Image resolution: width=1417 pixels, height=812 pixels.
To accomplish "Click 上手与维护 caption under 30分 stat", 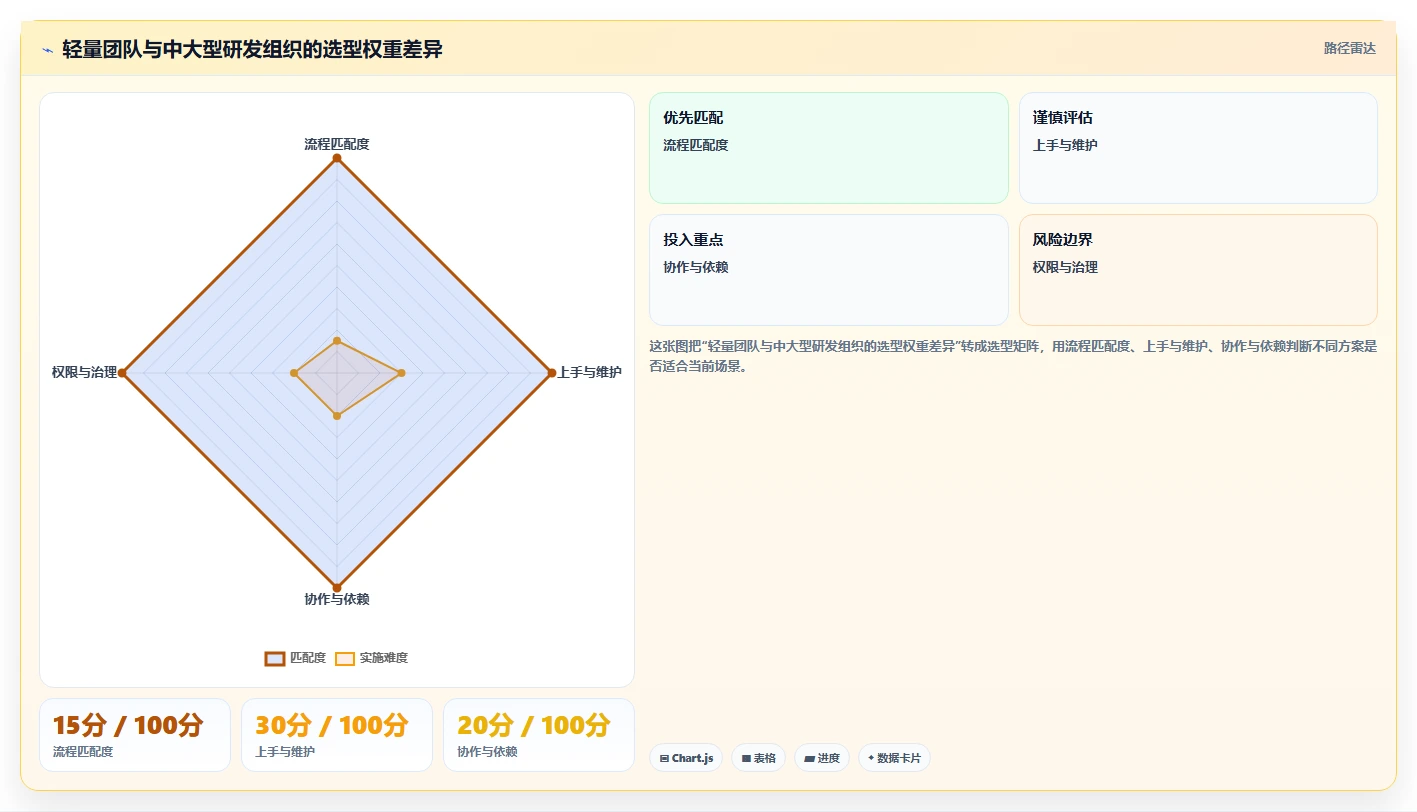I will pyautogui.click(x=285, y=752).
